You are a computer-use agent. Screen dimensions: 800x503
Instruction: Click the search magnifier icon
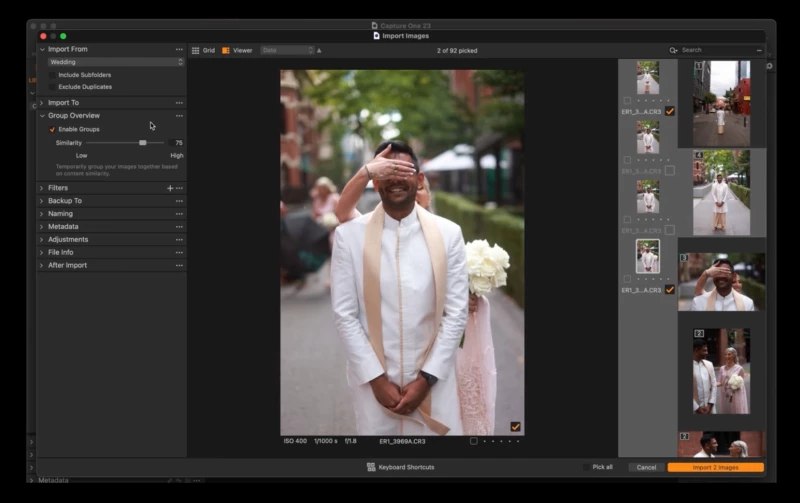coord(674,50)
